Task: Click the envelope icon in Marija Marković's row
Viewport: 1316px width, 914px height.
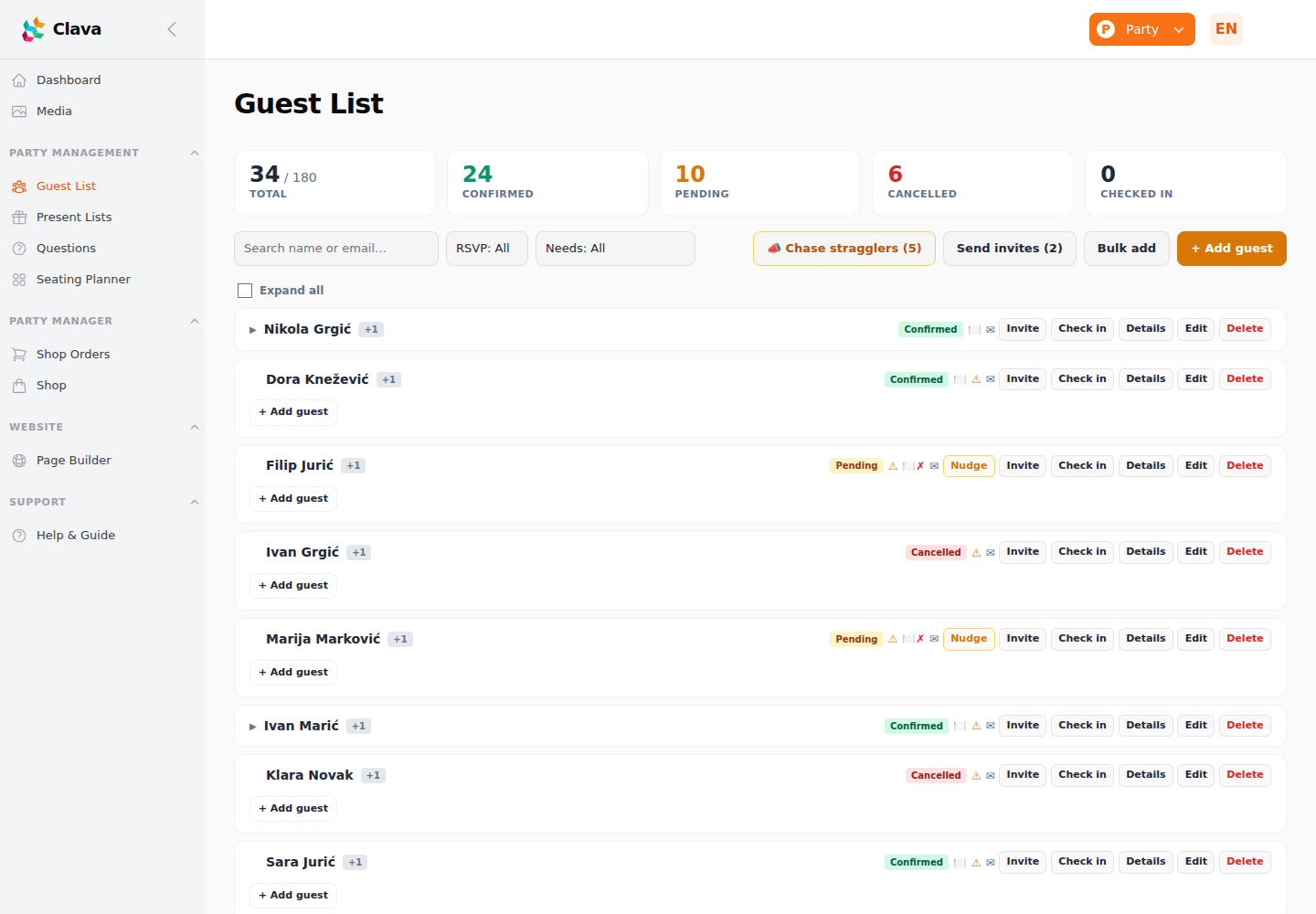Action: [x=934, y=640]
